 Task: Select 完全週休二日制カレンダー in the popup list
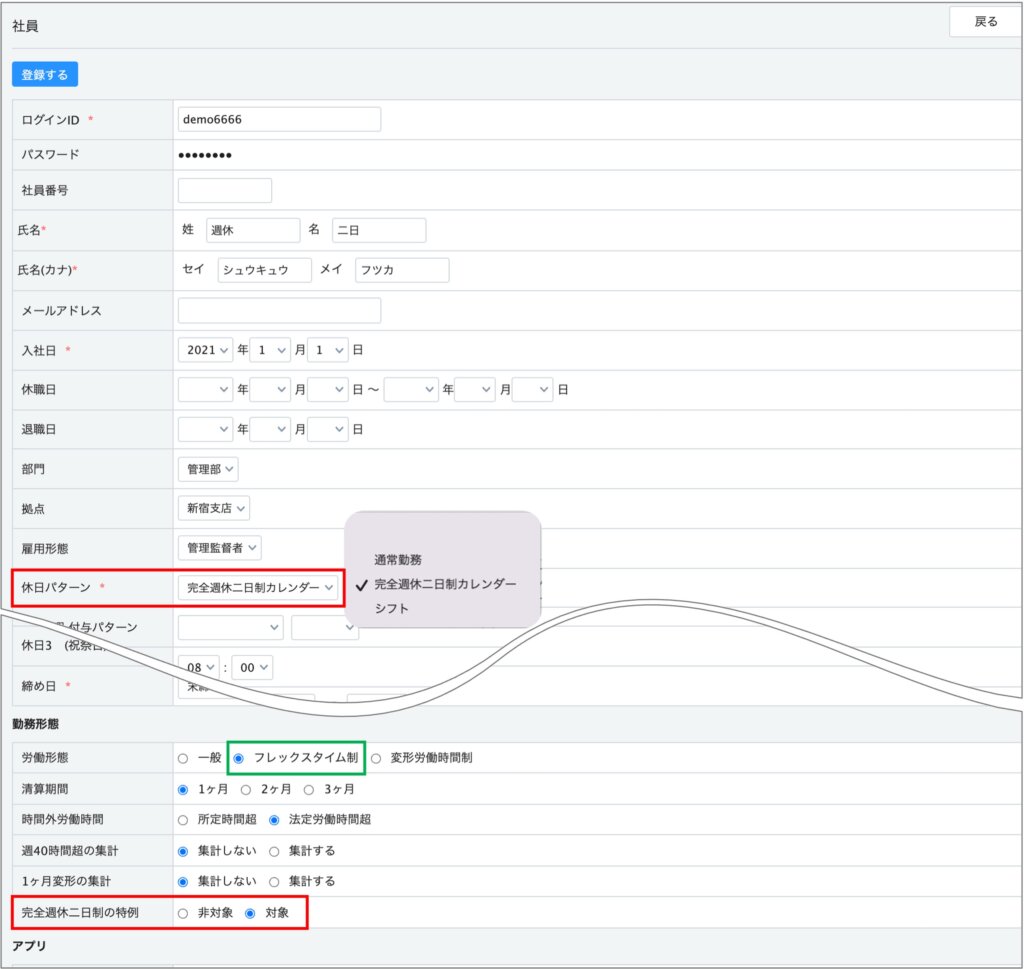click(x=445, y=584)
